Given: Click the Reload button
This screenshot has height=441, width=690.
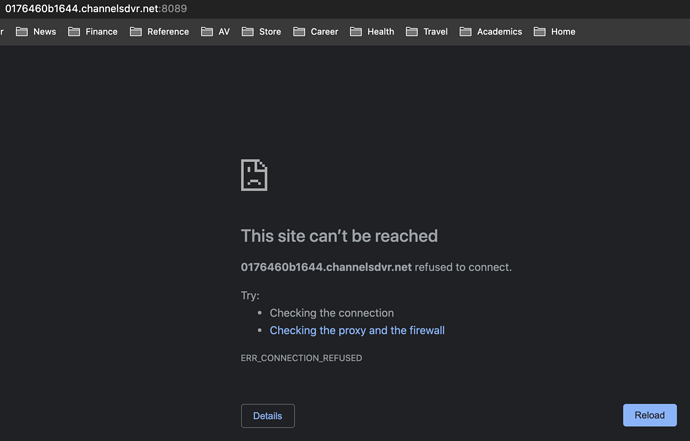Looking at the screenshot, I should (650, 415).
